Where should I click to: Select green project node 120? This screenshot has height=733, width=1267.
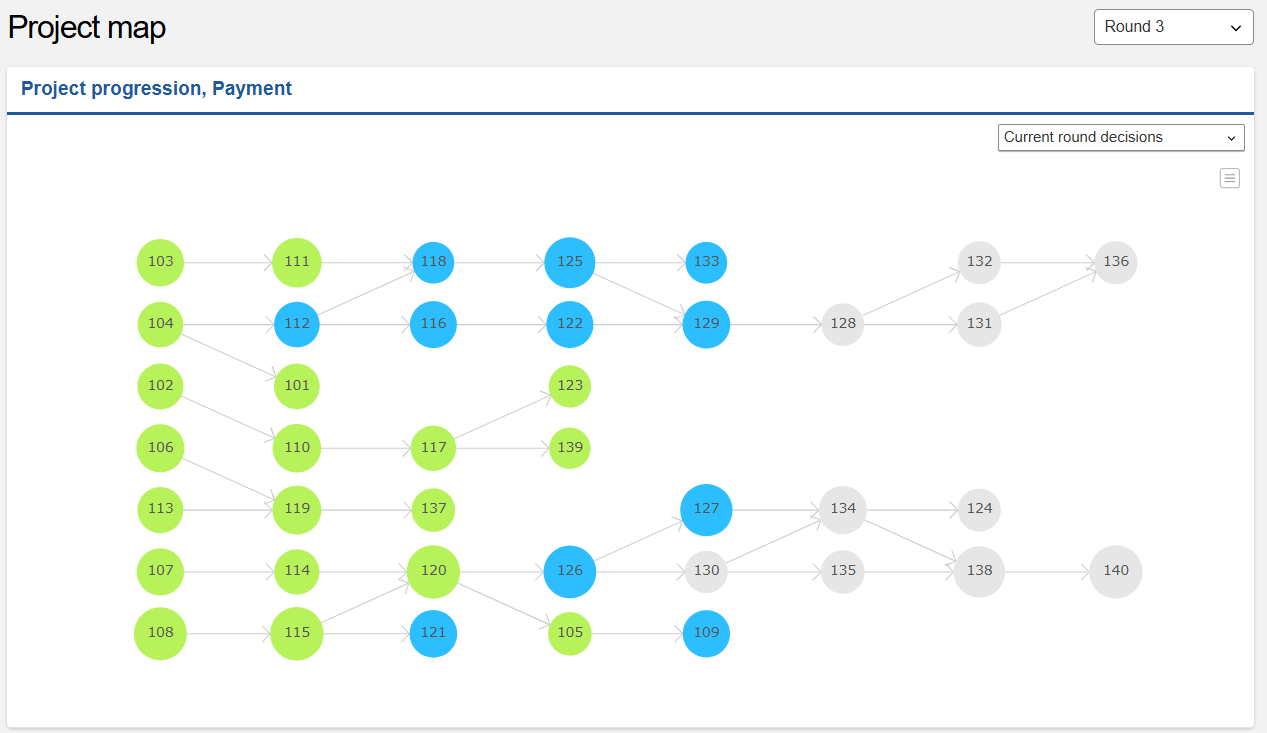(x=433, y=571)
